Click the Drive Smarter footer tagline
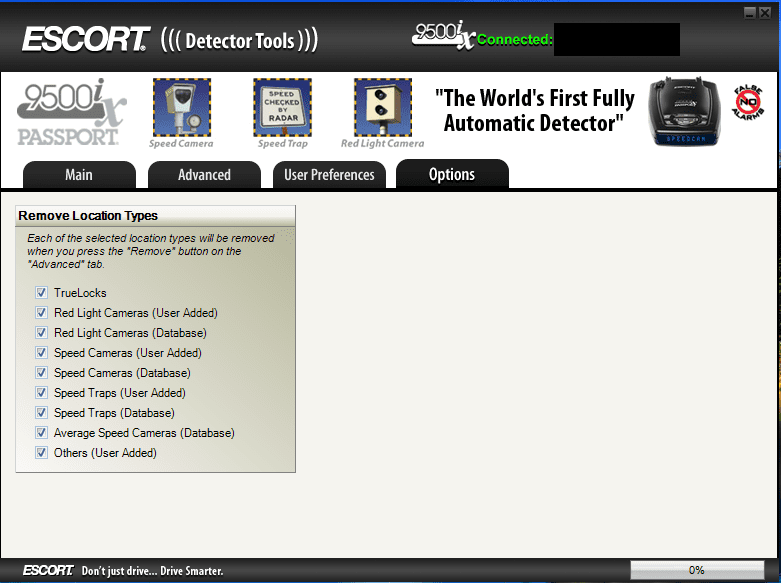This screenshot has height=583, width=781. [x=152, y=571]
